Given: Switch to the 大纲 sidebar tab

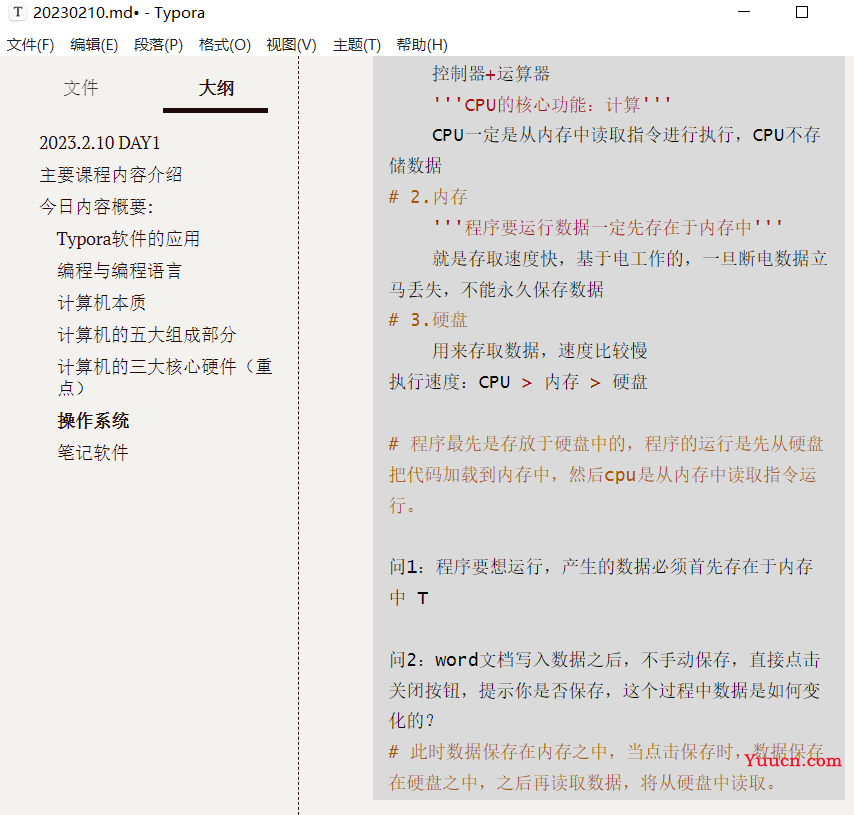Looking at the screenshot, I should [x=216, y=88].
